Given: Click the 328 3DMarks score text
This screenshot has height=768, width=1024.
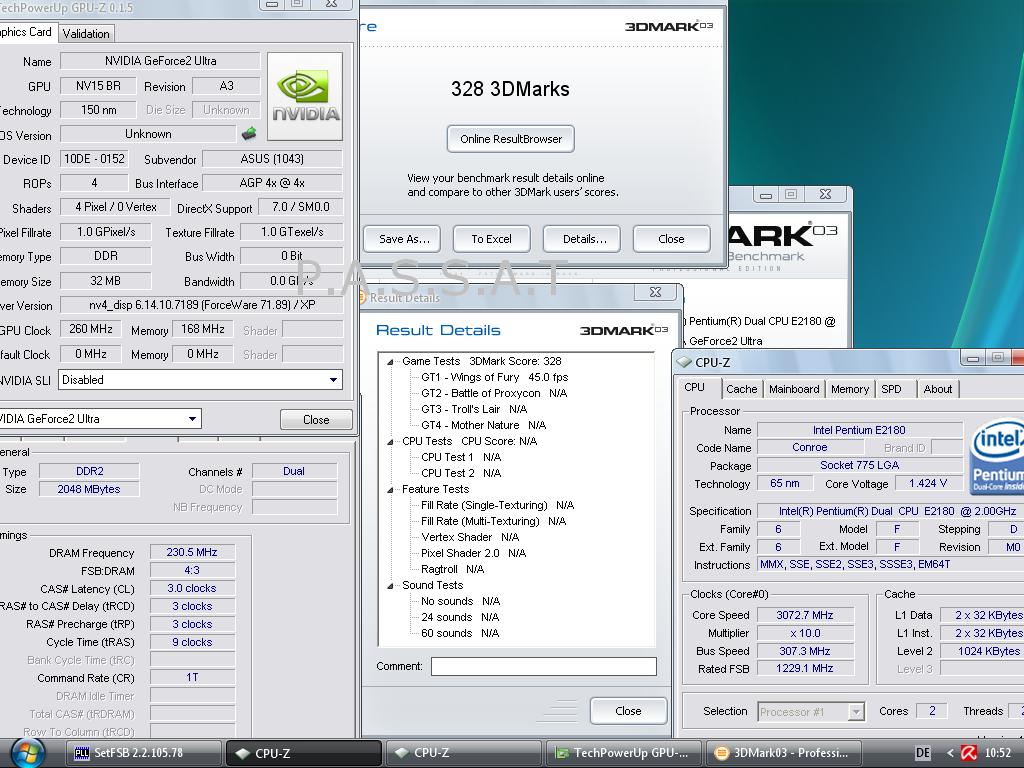Looking at the screenshot, I should pyautogui.click(x=510, y=89).
